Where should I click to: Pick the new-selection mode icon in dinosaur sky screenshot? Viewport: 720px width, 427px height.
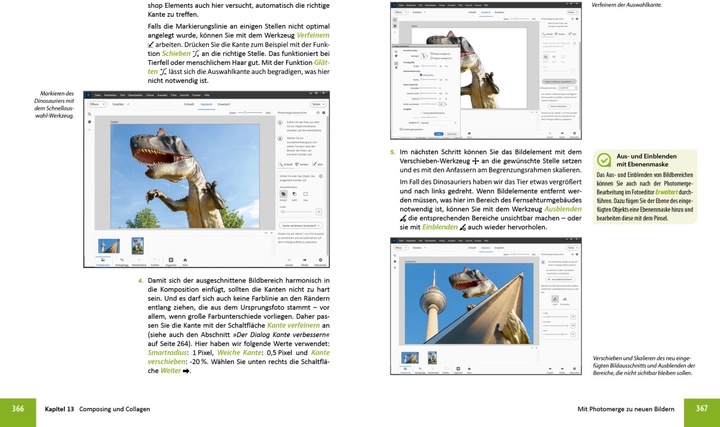305,195
